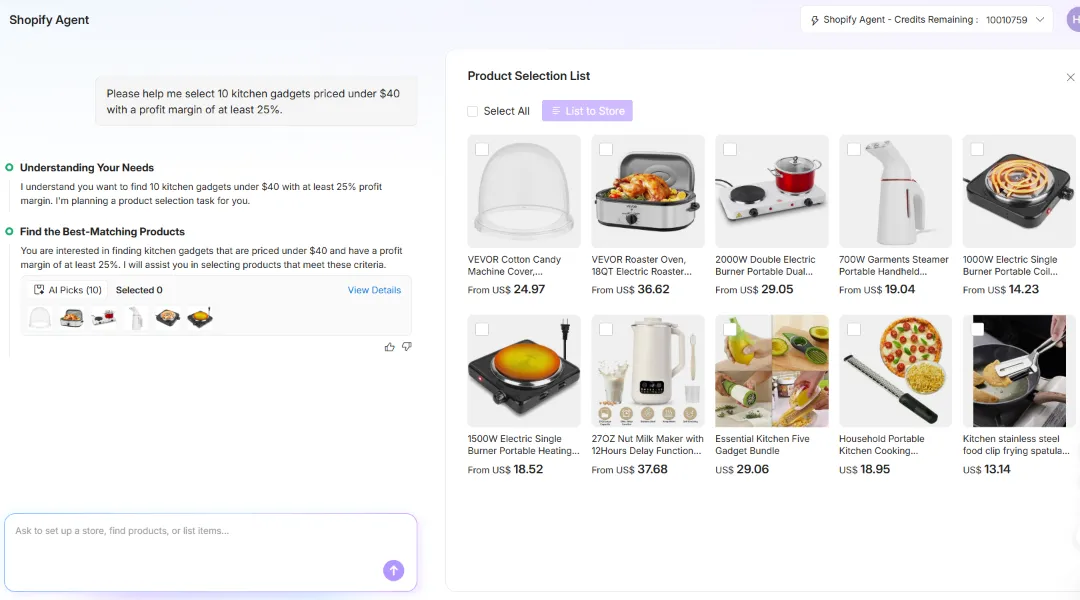This screenshot has height=600, width=1080.
Task: Switch to the AI Picks (10) tab
Action: click(x=68, y=290)
